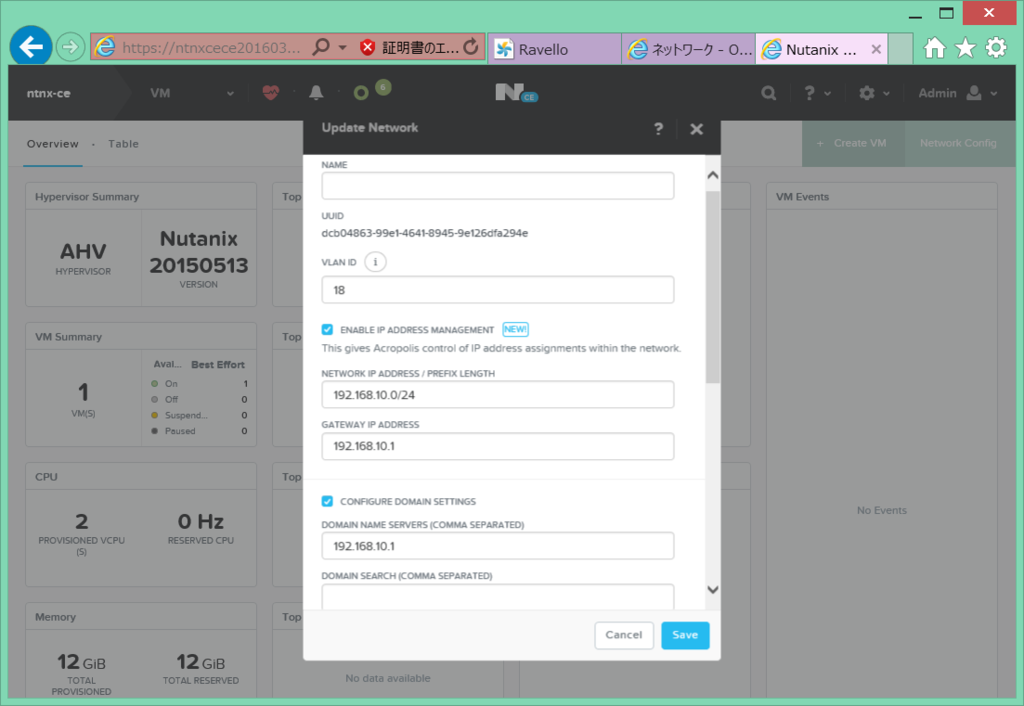Image resolution: width=1024 pixels, height=706 pixels.
Task: Switch to the Ravello browser tab
Action: 554,49
